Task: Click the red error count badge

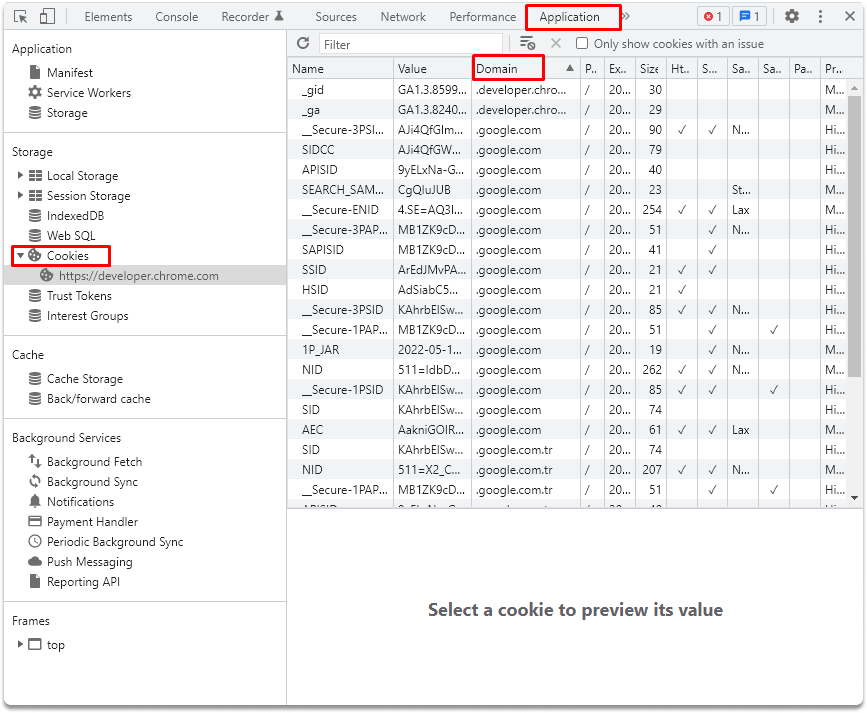Action: pyautogui.click(x=713, y=17)
